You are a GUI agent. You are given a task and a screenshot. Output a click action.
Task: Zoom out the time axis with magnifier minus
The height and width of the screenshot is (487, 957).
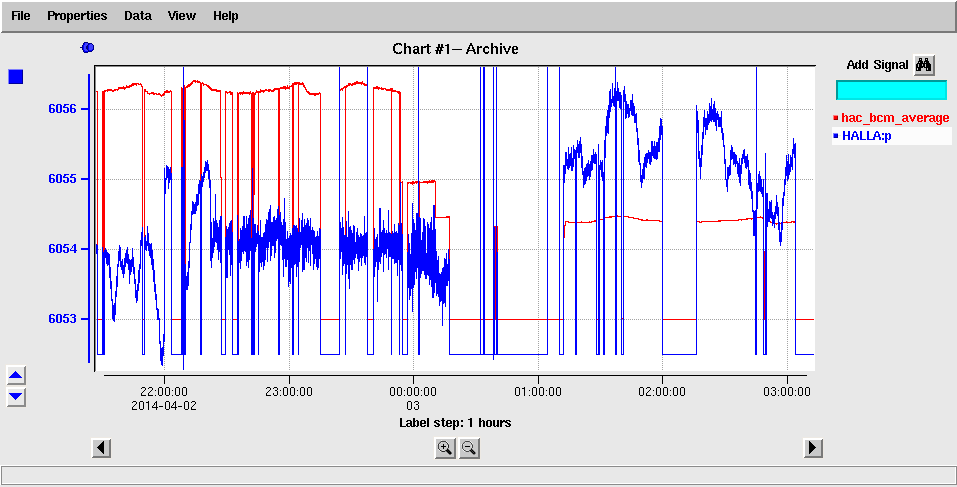click(469, 449)
